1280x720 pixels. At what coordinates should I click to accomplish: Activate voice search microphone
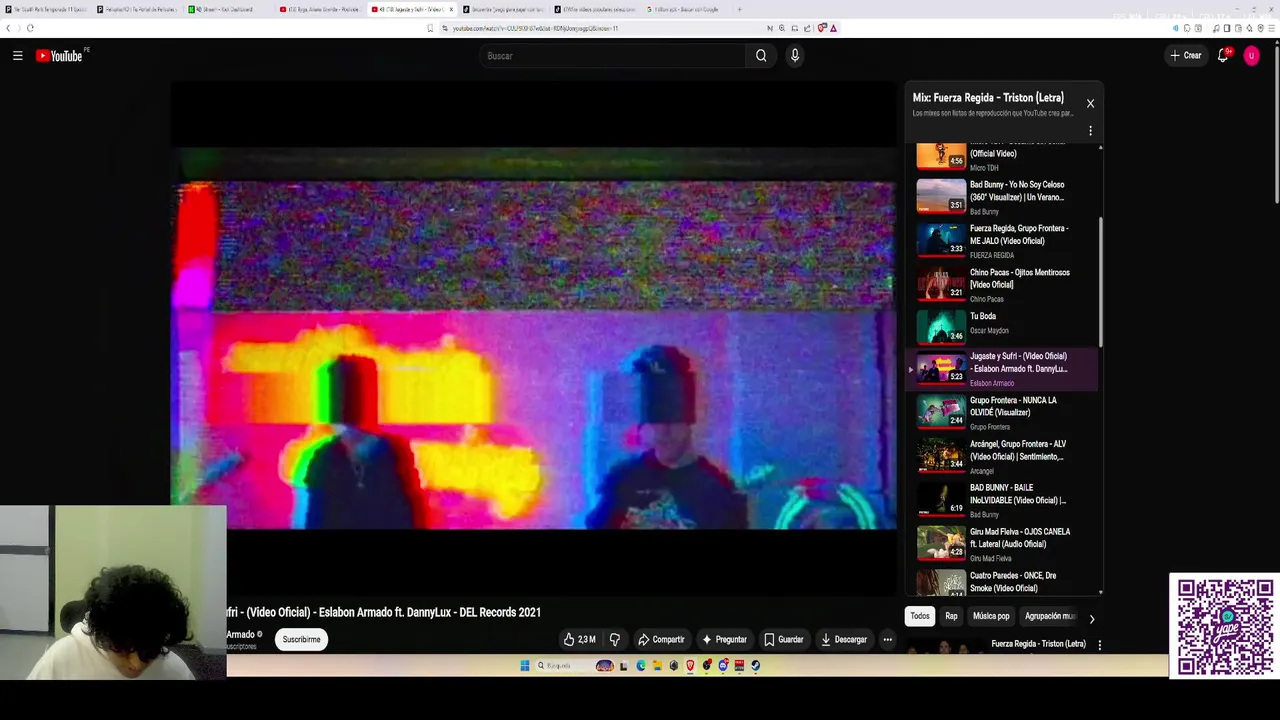[x=795, y=56]
